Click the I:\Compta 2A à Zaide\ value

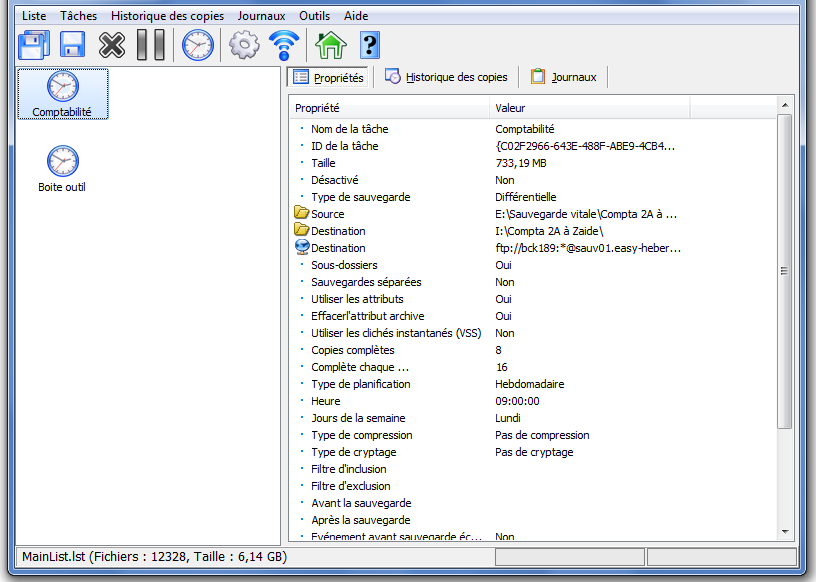[549, 231]
